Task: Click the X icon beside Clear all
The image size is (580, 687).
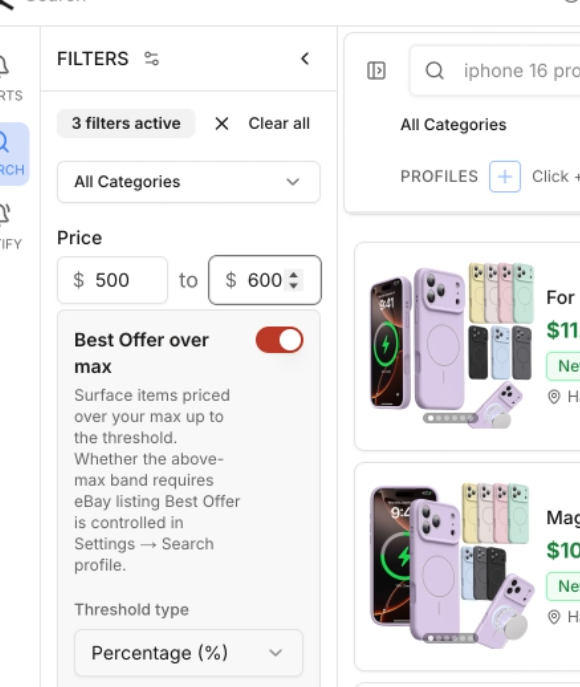Action: 222,124
